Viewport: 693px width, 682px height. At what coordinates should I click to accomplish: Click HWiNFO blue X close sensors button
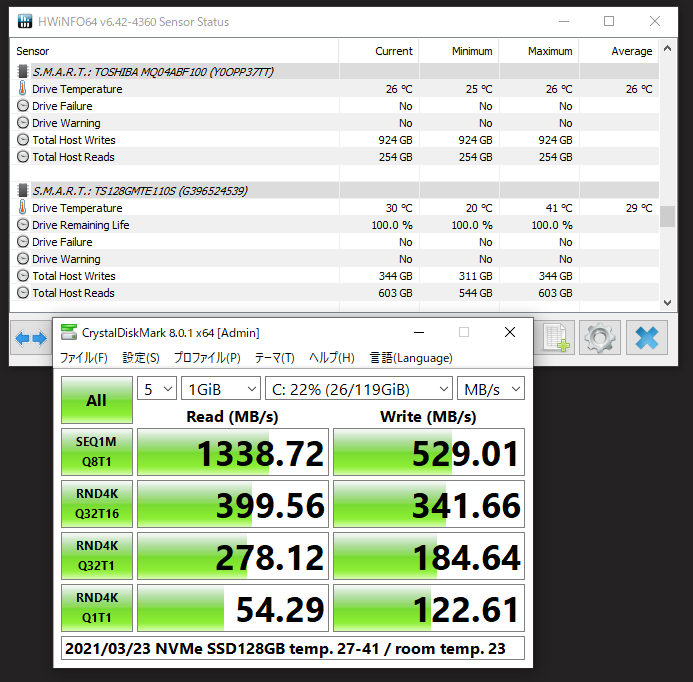tap(647, 338)
